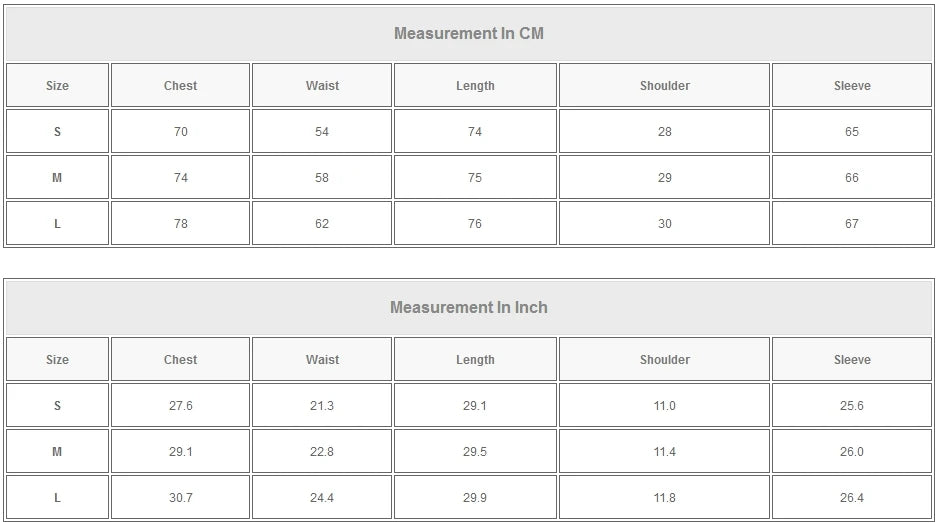Select the shoulder value 11.0 in Inch table

pyautogui.click(x=665, y=406)
